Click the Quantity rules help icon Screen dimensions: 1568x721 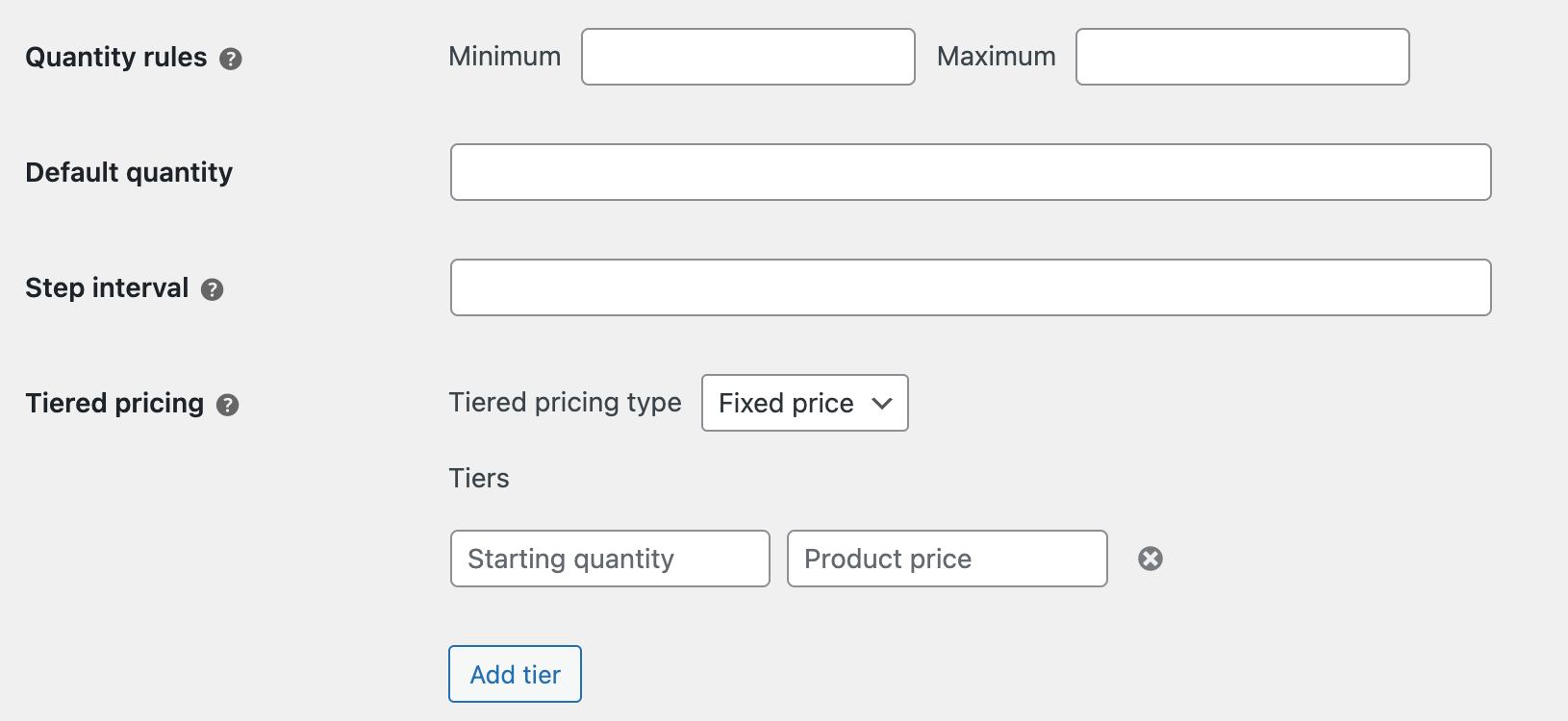(231, 59)
